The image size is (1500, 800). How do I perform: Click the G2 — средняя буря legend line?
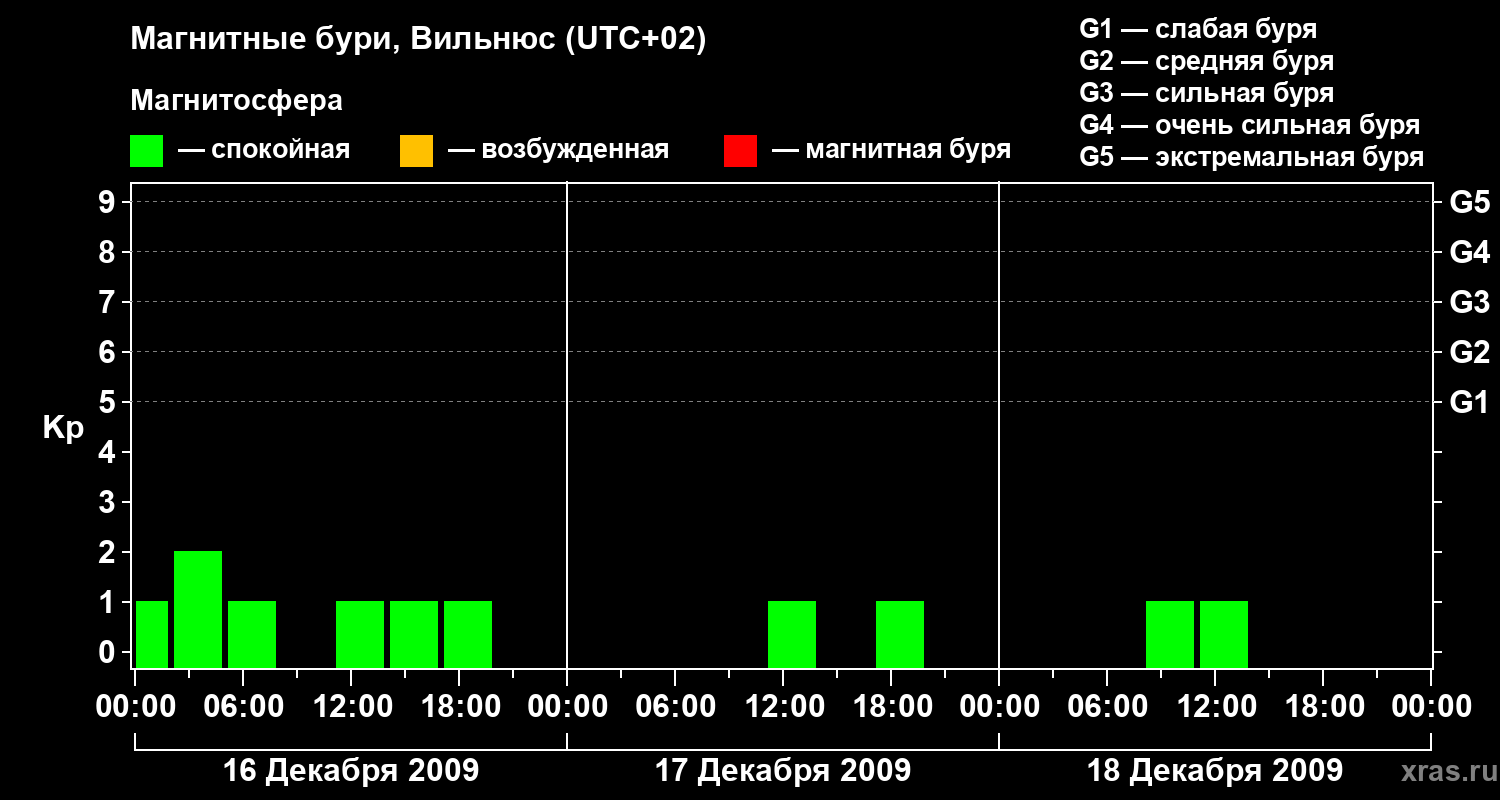coord(1206,61)
